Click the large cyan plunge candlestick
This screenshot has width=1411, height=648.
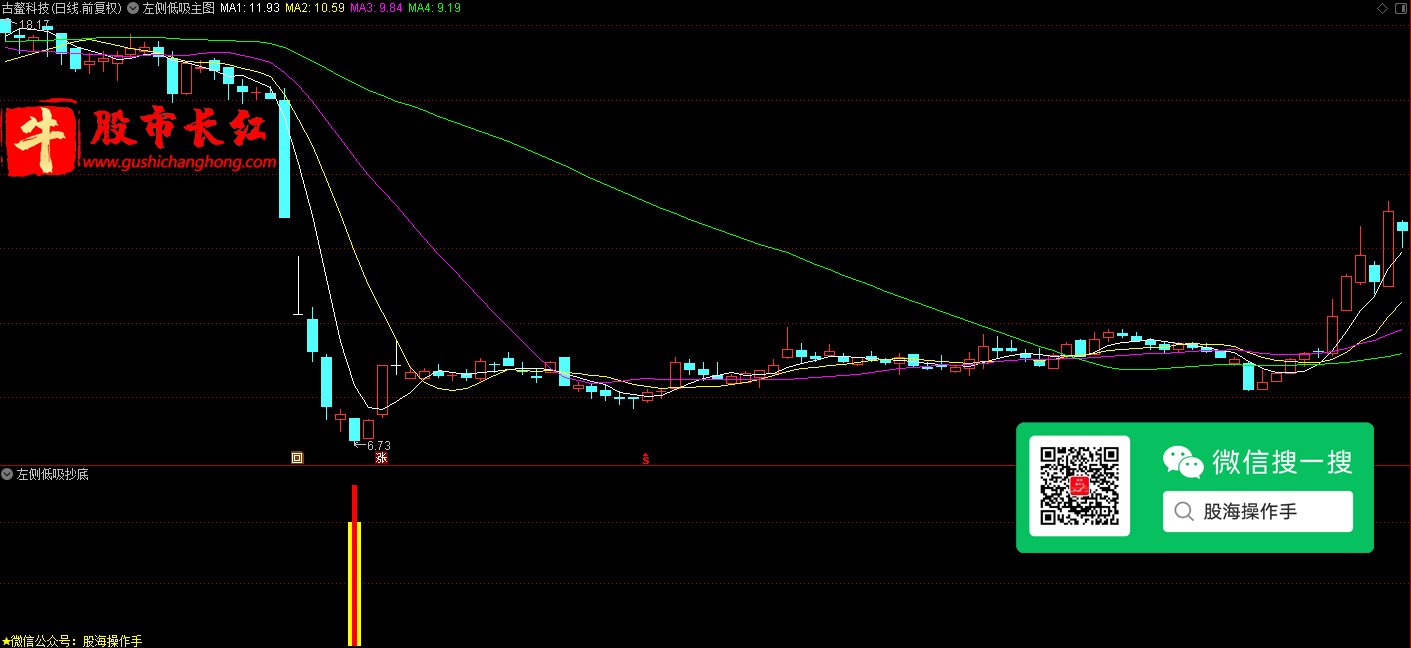point(284,159)
